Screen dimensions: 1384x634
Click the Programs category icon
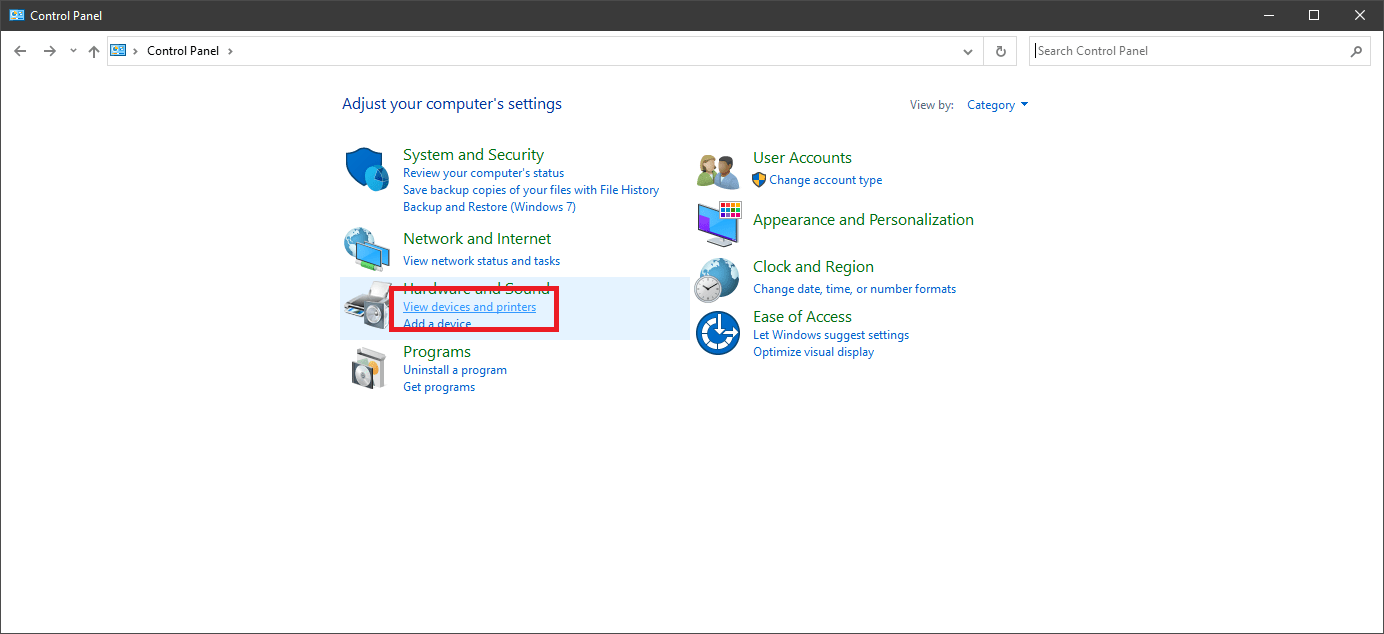pyautogui.click(x=367, y=367)
